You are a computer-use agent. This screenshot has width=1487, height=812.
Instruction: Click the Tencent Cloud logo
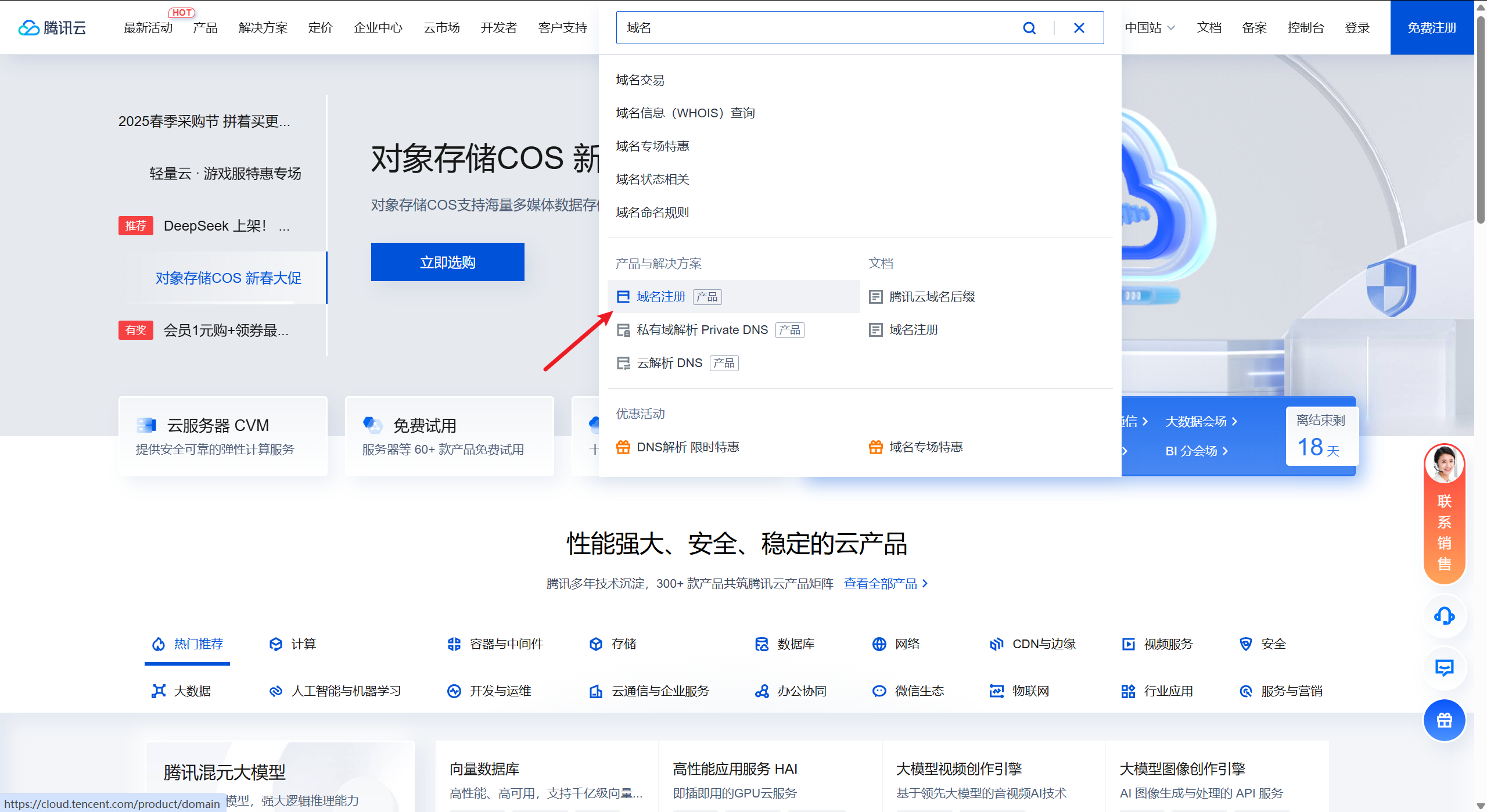click(x=52, y=27)
